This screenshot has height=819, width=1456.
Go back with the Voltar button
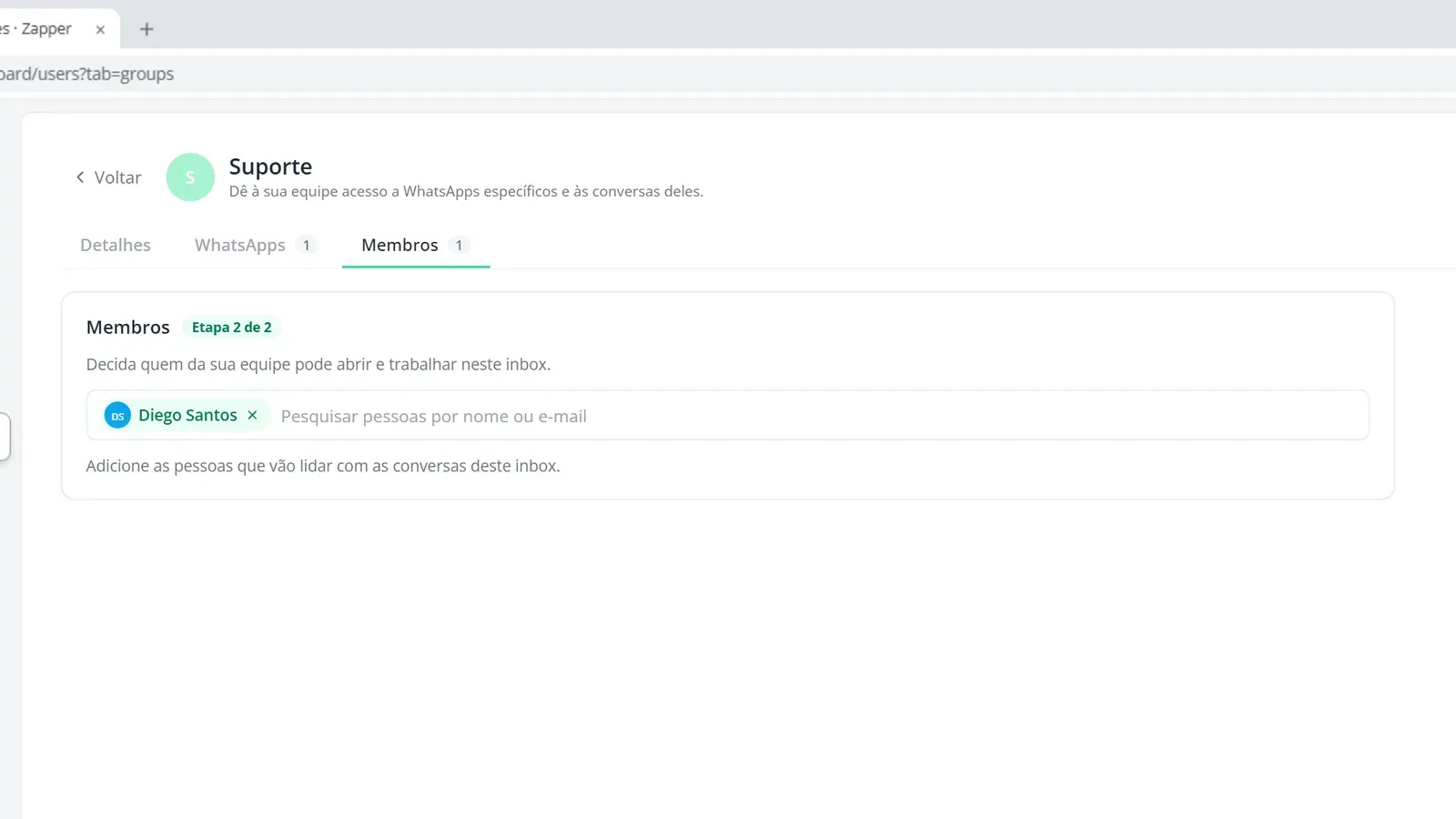[108, 177]
